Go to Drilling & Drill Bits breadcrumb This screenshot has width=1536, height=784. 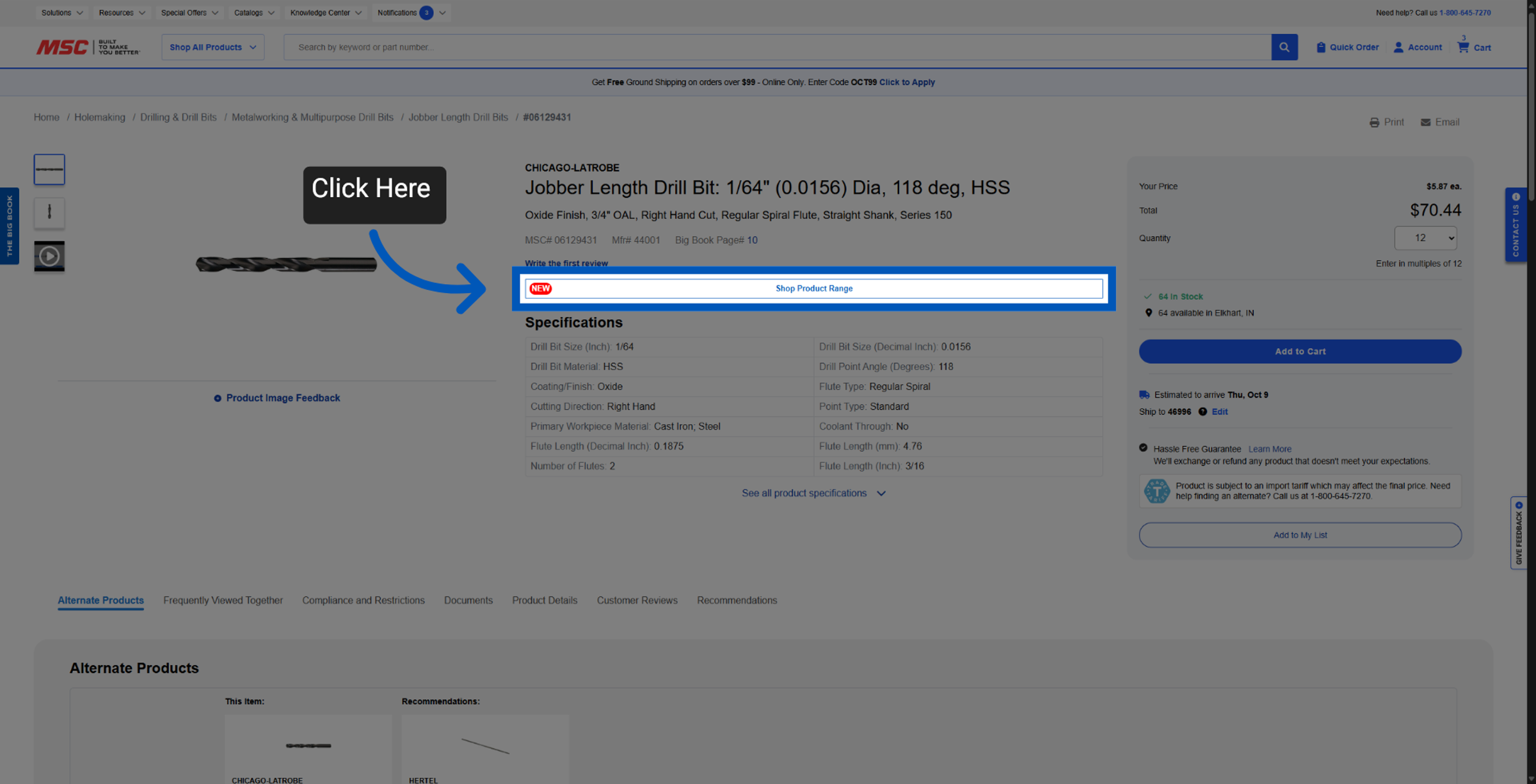179,117
